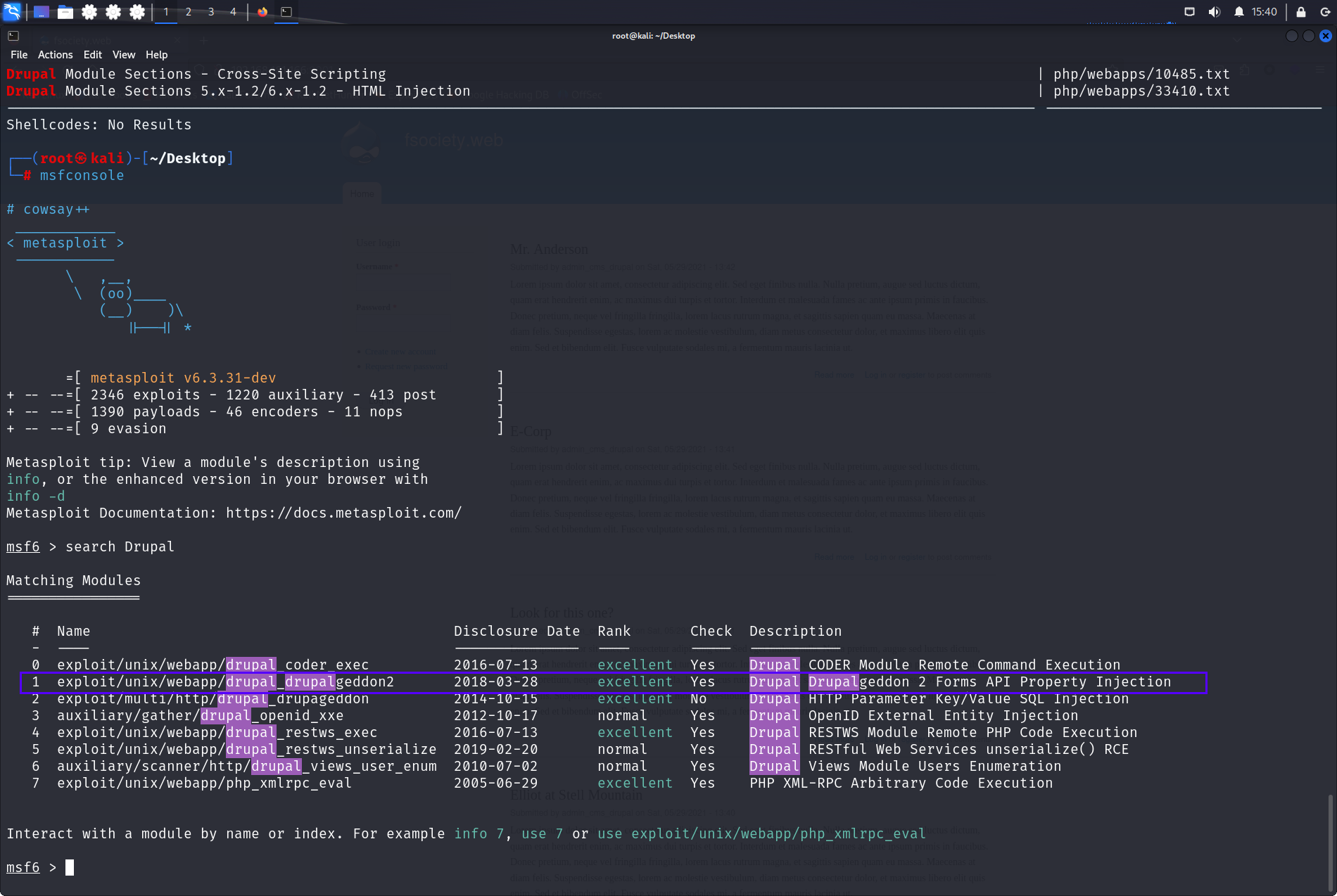Click the gear launcher beside workspace 1
1337x896 pixels.
tap(137, 12)
